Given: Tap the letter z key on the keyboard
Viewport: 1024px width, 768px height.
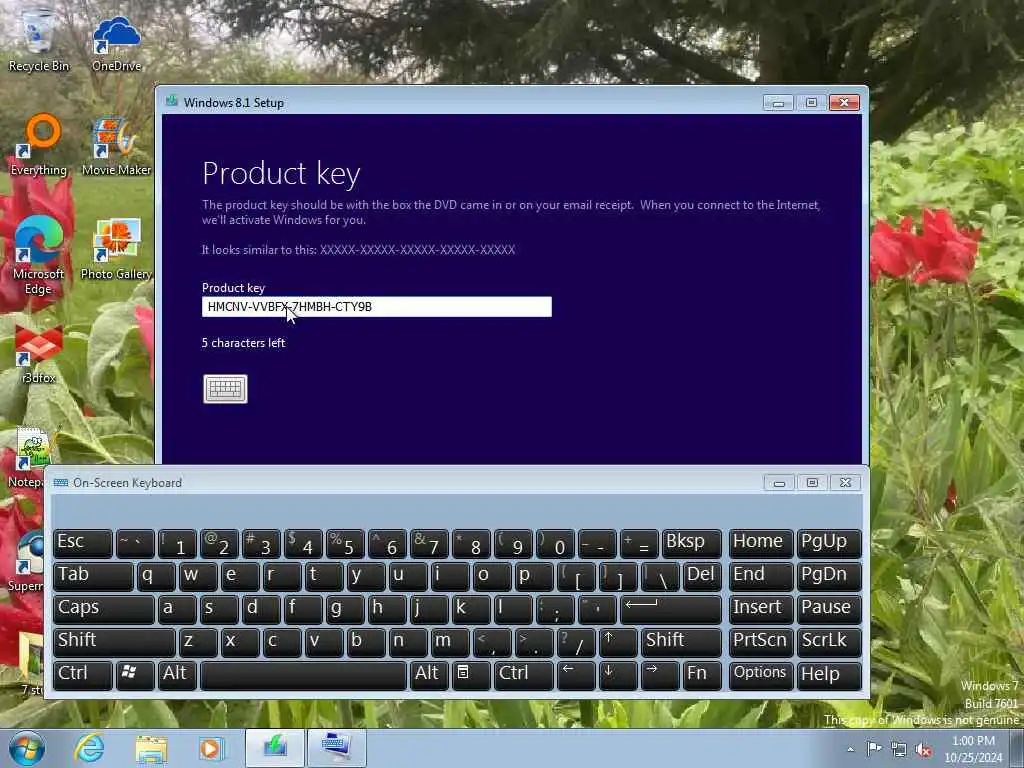Looking at the screenshot, I should coord(198,641).
